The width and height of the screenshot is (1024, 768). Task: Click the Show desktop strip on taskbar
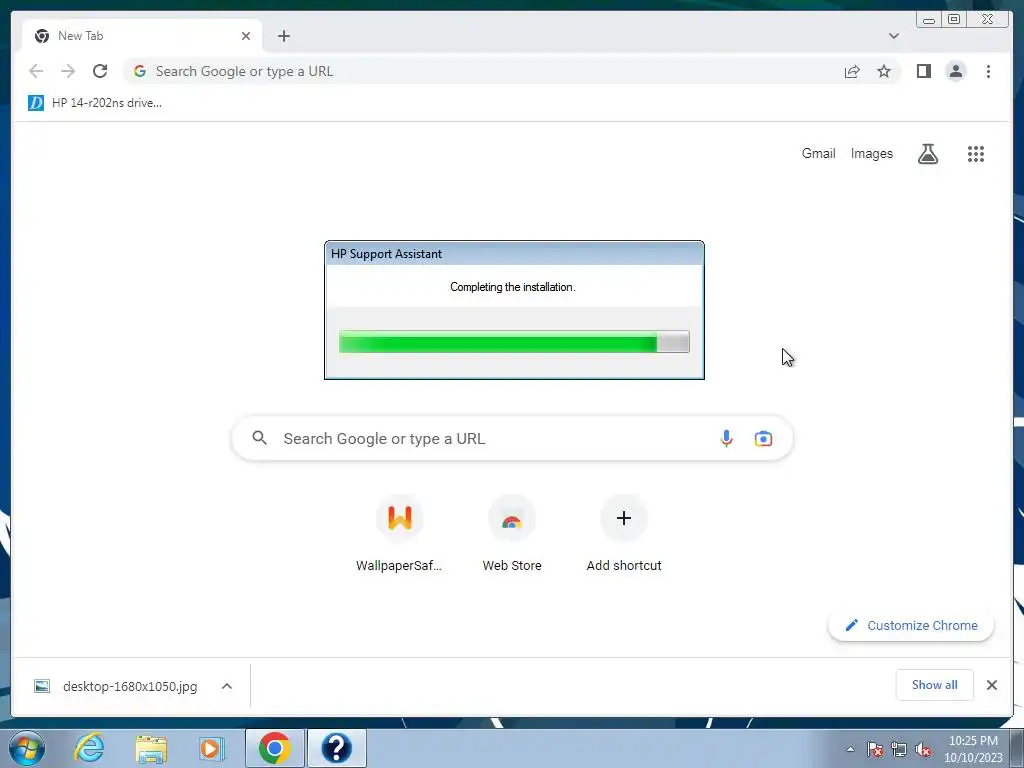point(1017,749)
